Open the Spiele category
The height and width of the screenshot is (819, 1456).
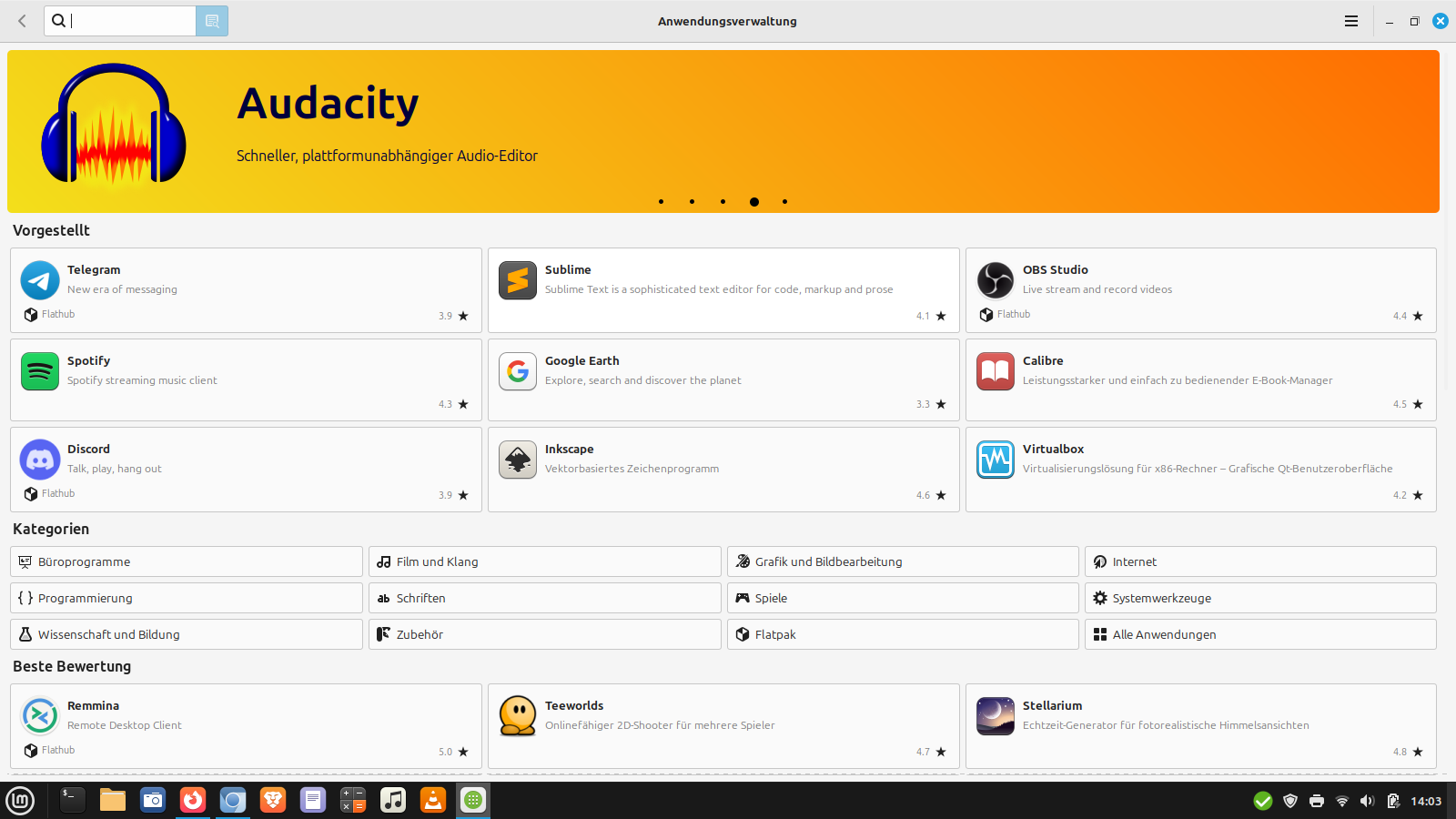pyautogui.click(x=903, y=598)
